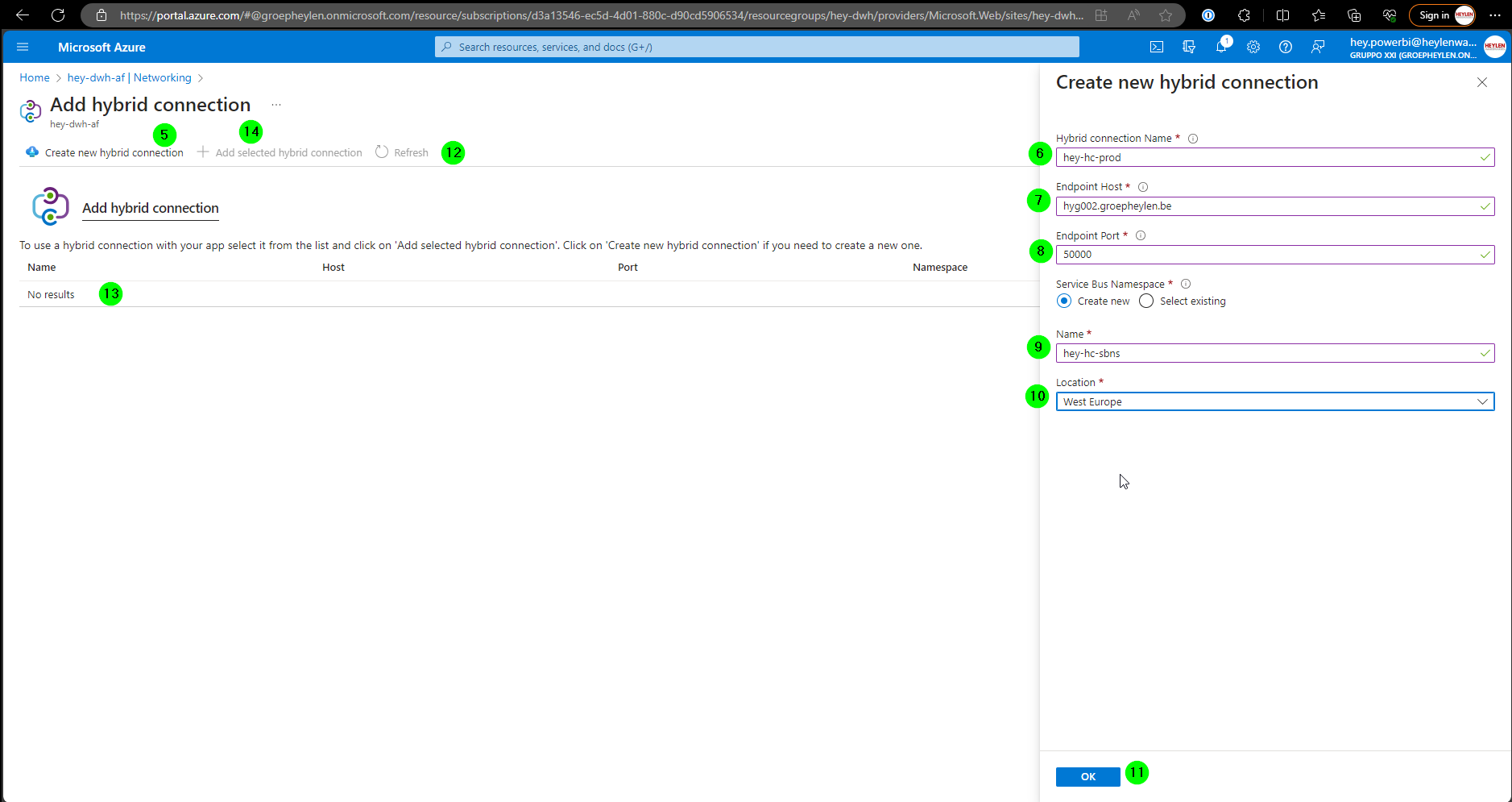Open the password manager extension icon
Image resolution: width=1512 pixels, height=802 pixels.
coord(1208,15)
